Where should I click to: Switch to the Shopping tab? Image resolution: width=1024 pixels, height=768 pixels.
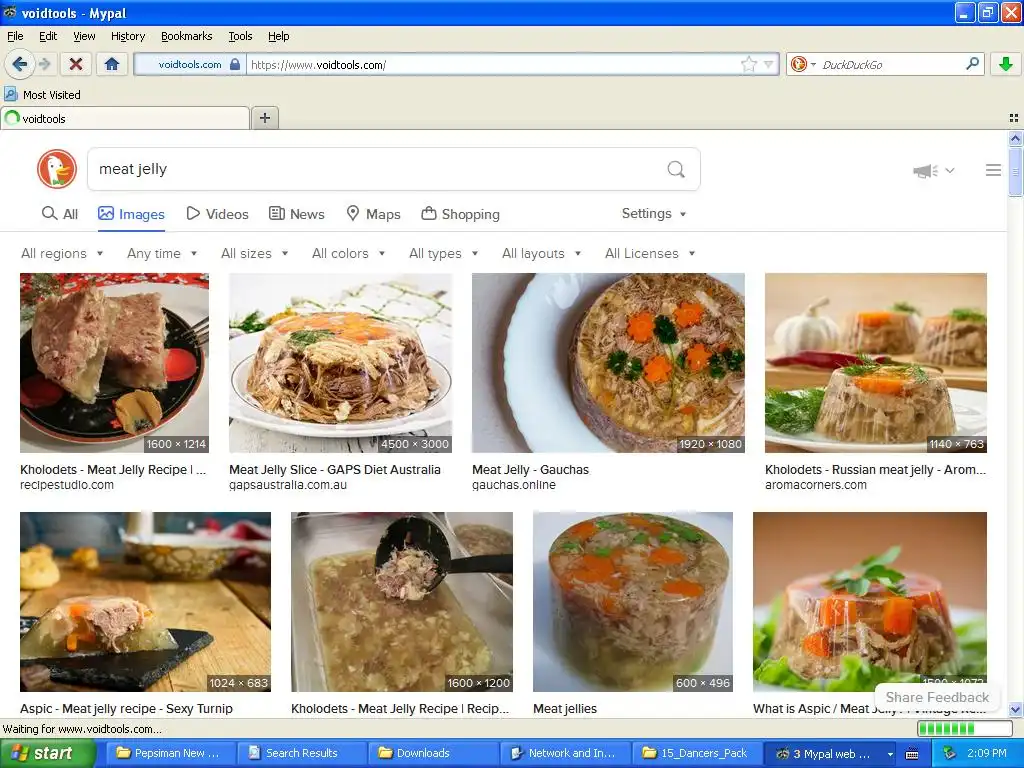point(460,214)
